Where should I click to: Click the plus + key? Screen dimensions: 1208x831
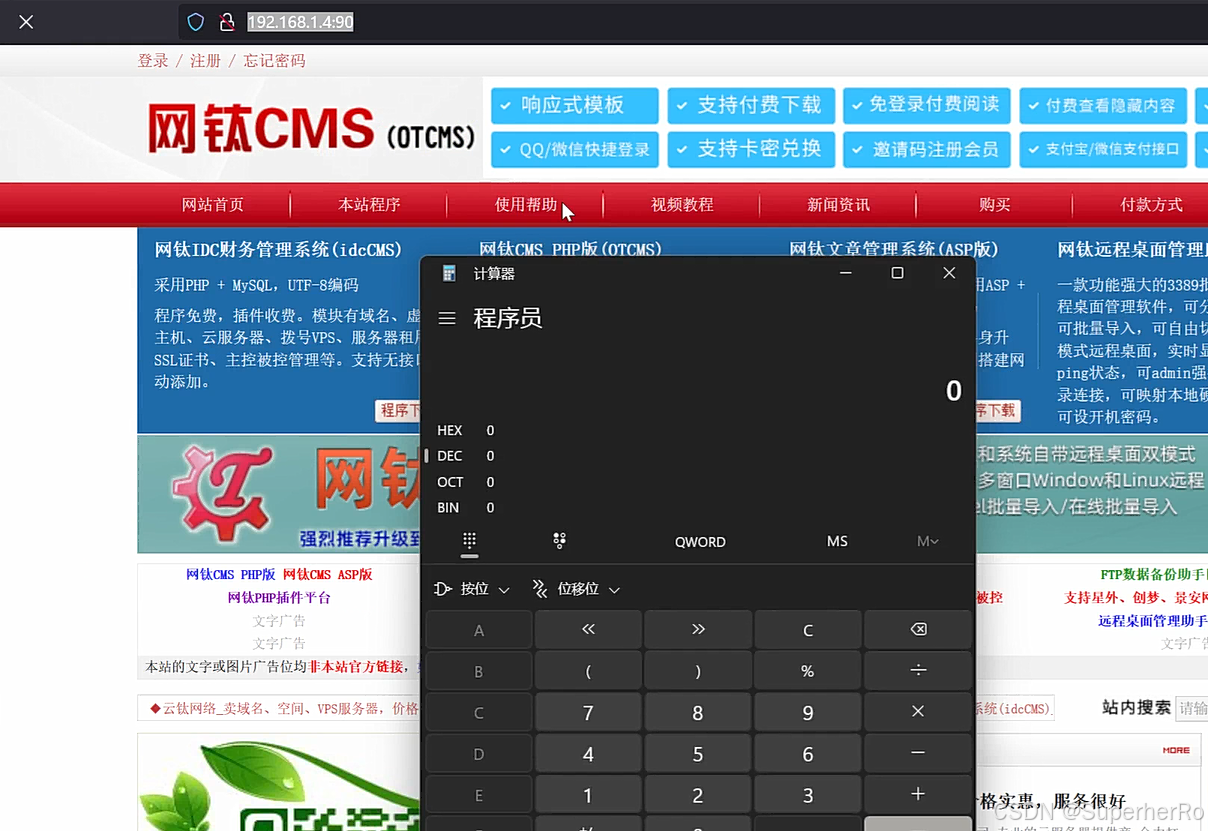coord(918,795)
